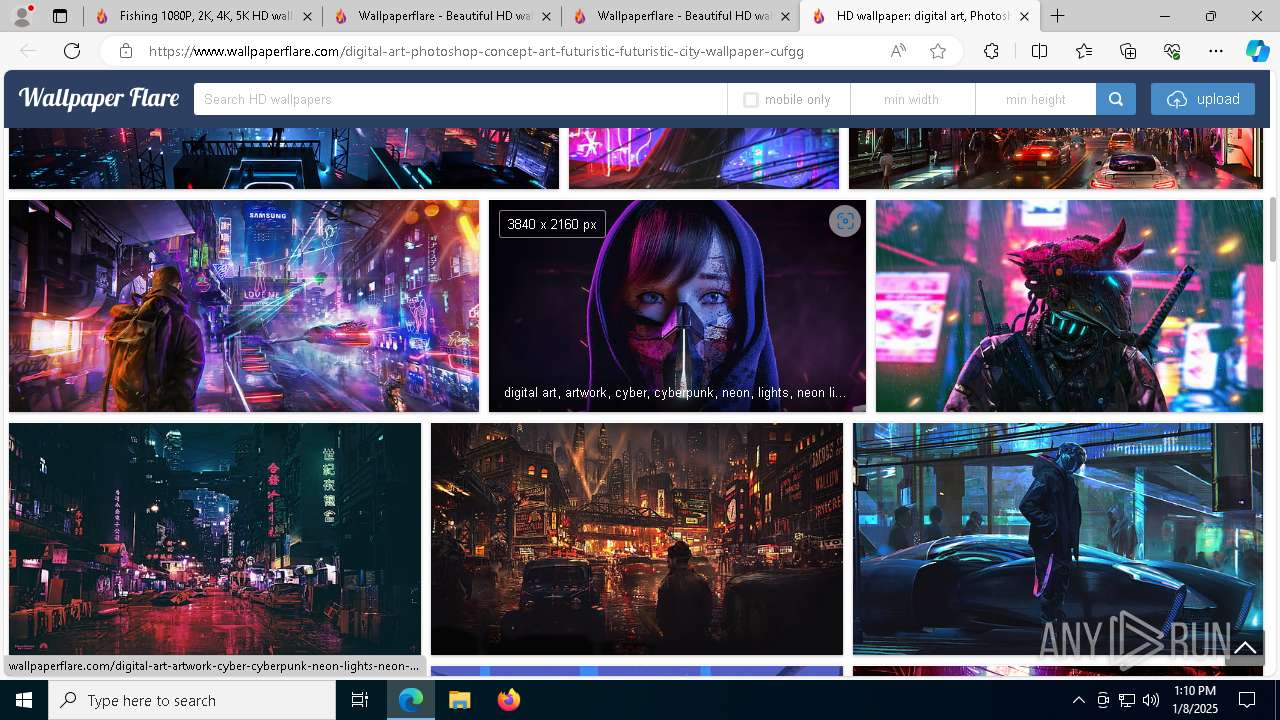Open the blue futuristic car wallpaper

point(1058,539)
